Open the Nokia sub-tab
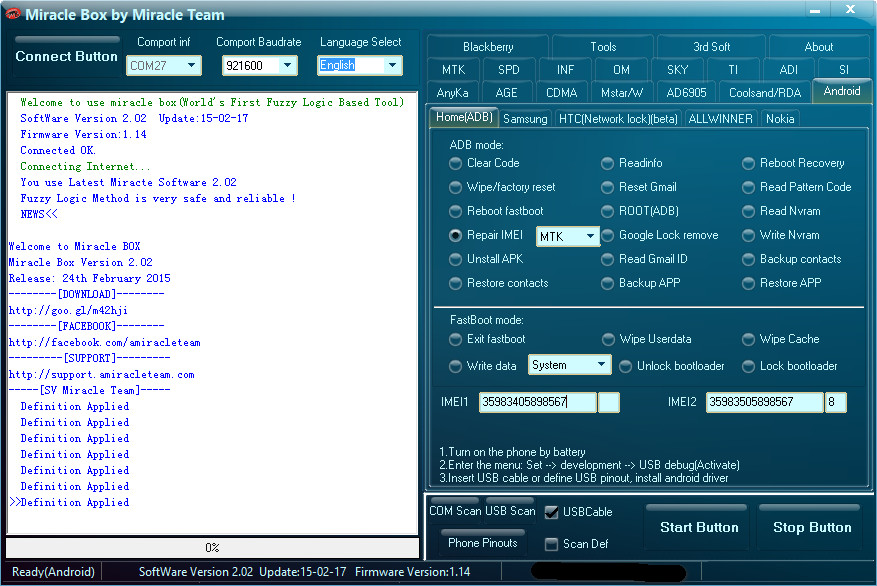Screen dimensions: 877x586 [x=780, y=119]
